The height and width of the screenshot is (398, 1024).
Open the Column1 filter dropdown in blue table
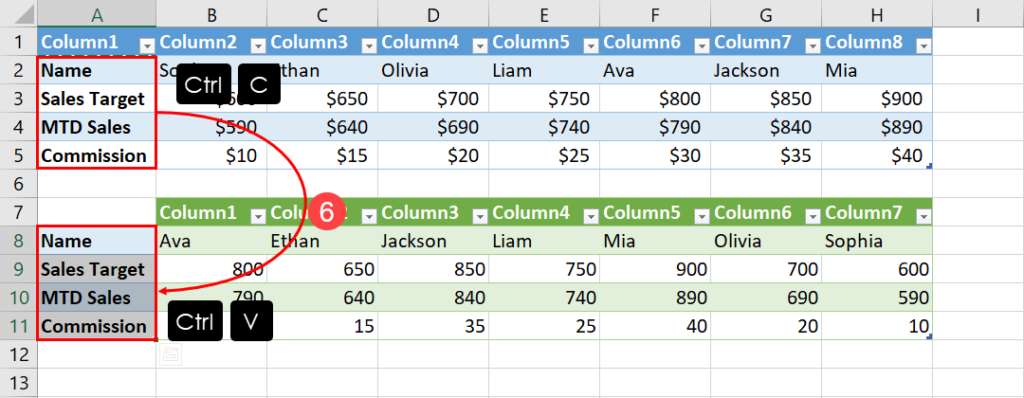(148, 44)
